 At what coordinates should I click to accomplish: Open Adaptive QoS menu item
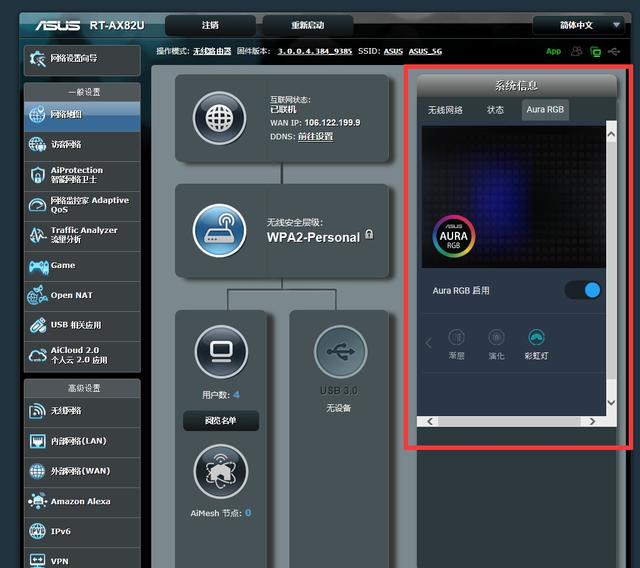[82, 206]
